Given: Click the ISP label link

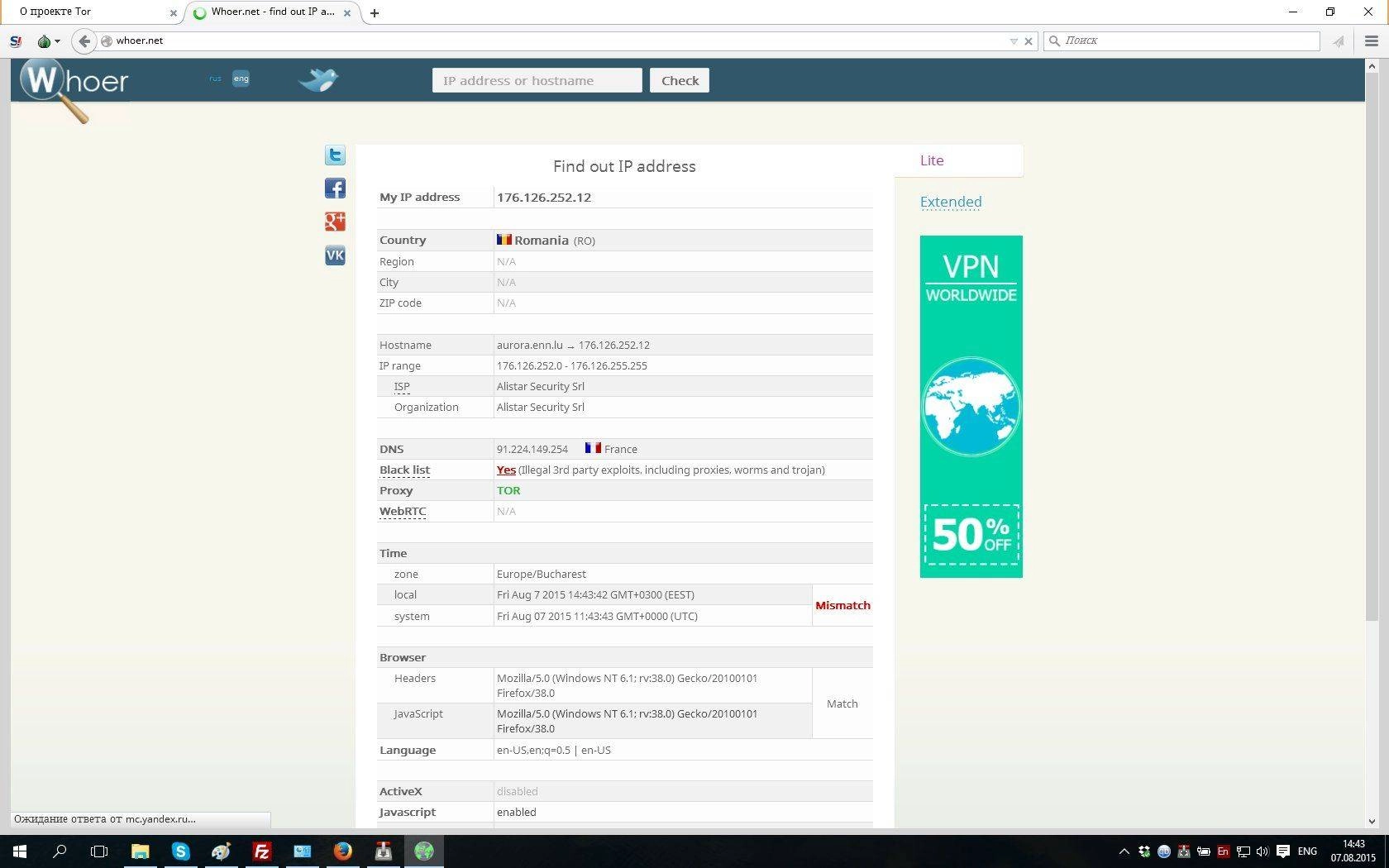Looking at the screenshot, I should tap(402, 386).
